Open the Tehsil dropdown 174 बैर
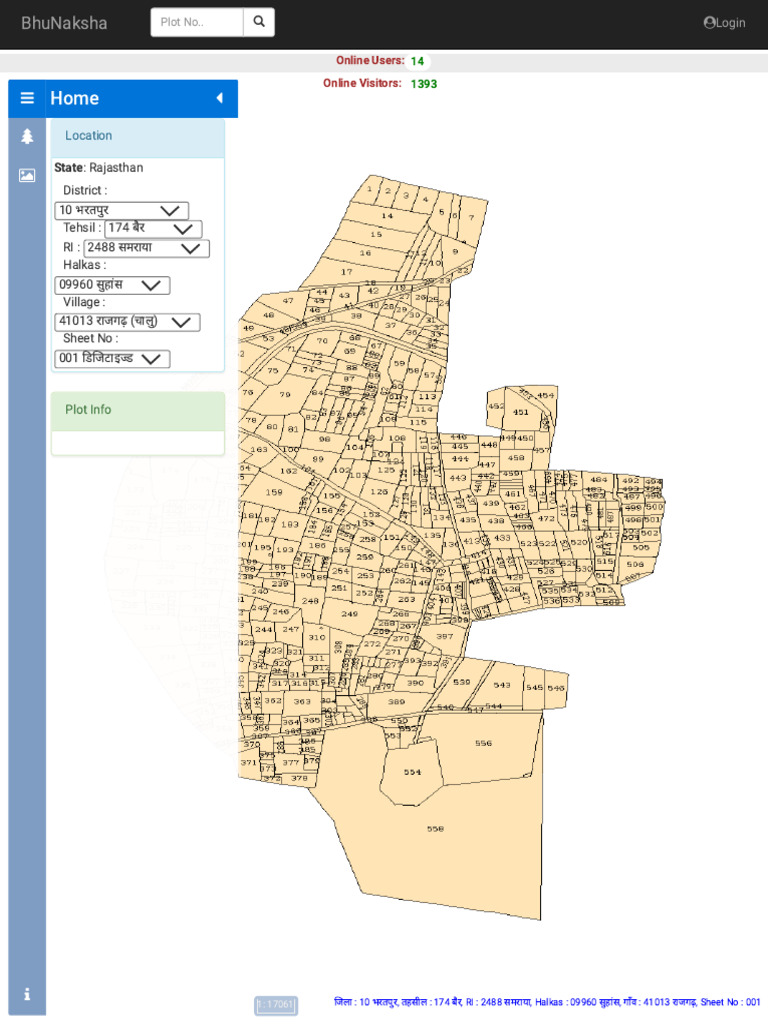Image resolution: width=768 pixels, height=1024 pixels. (x=153, y=229)
